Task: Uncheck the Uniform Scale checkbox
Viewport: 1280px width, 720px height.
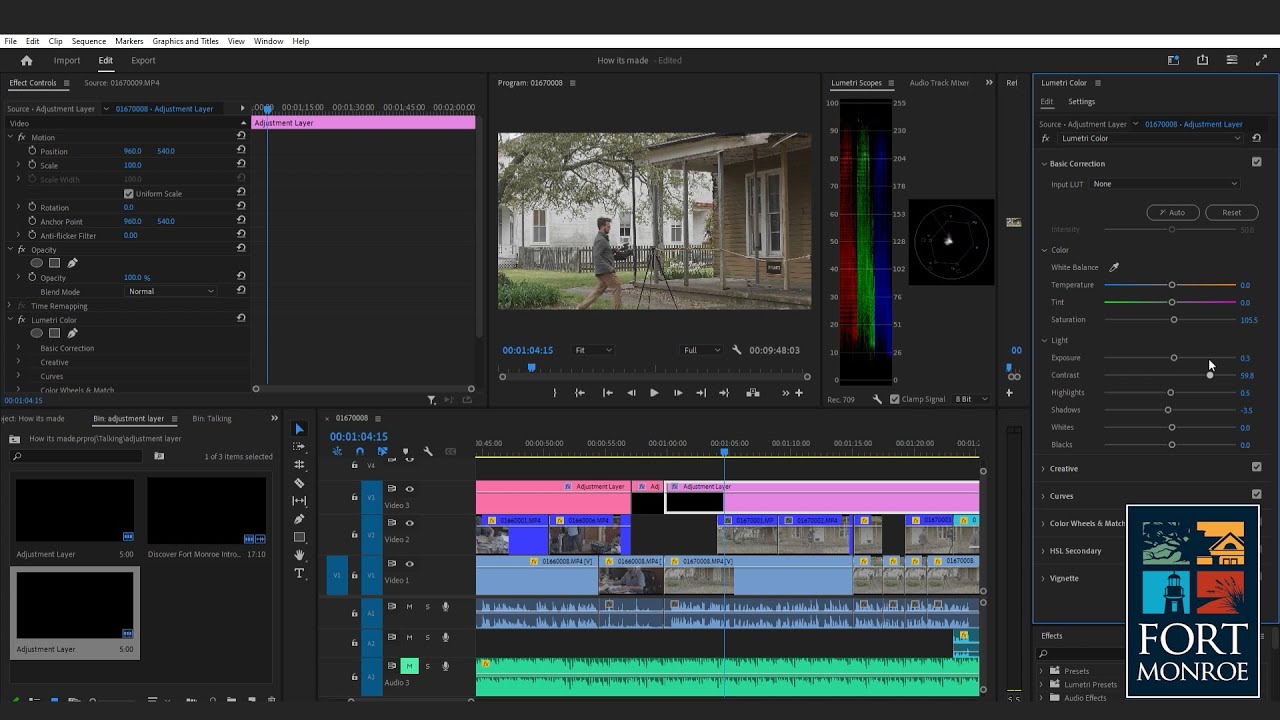Action: [x=128, y=193]
